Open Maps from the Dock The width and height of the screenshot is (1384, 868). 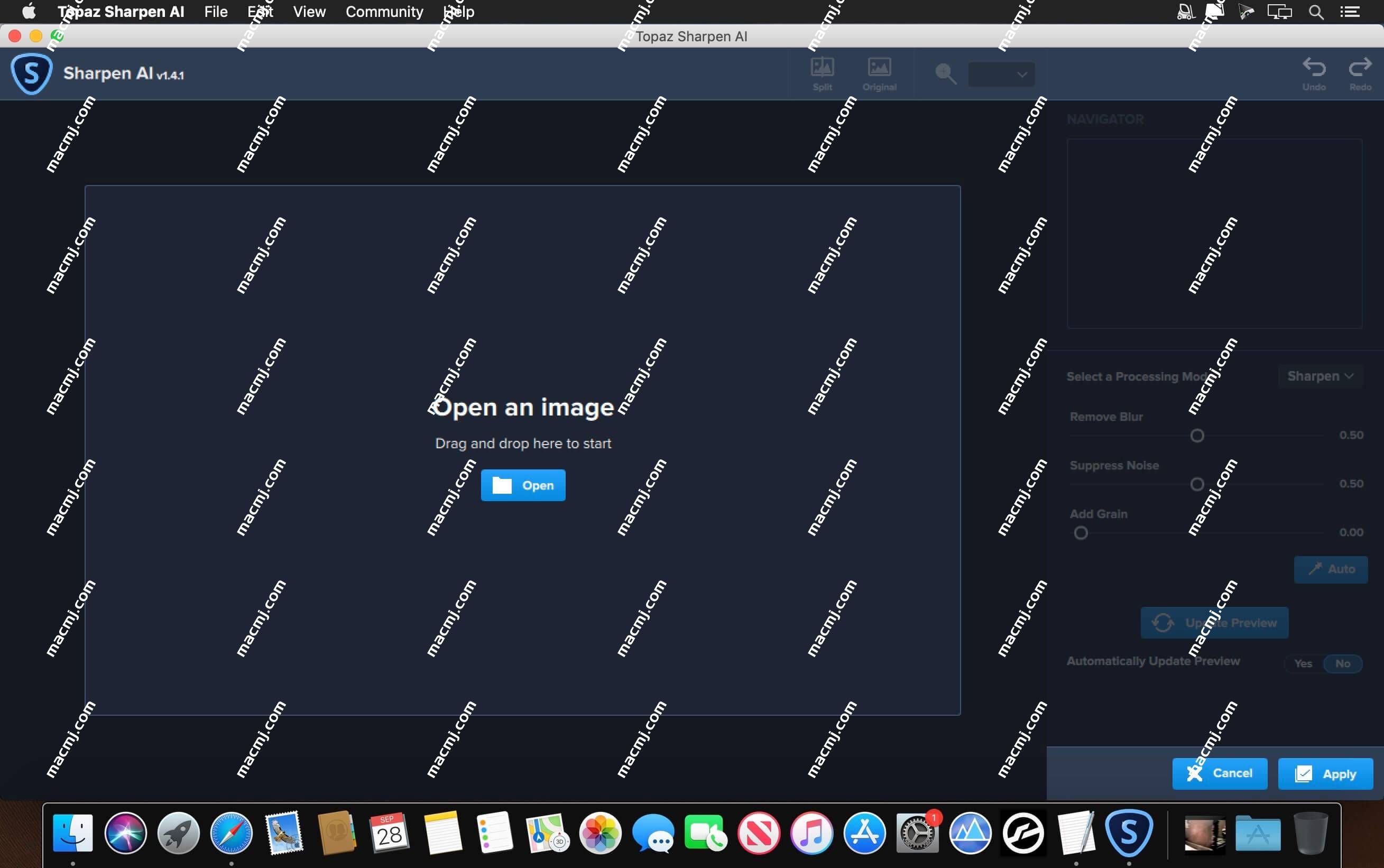click(548, 833)
